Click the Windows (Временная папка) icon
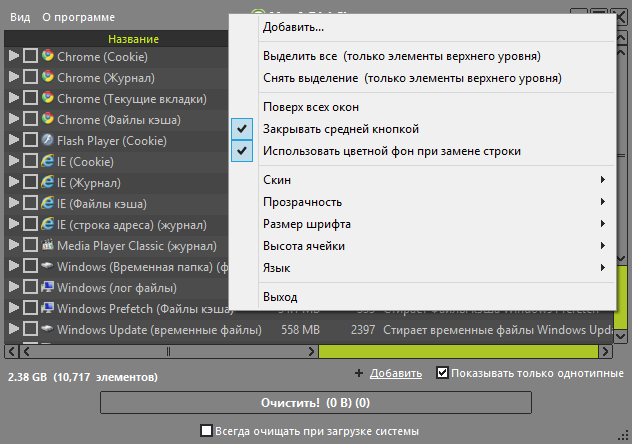633x445 pixels. [x=48, y=266]
